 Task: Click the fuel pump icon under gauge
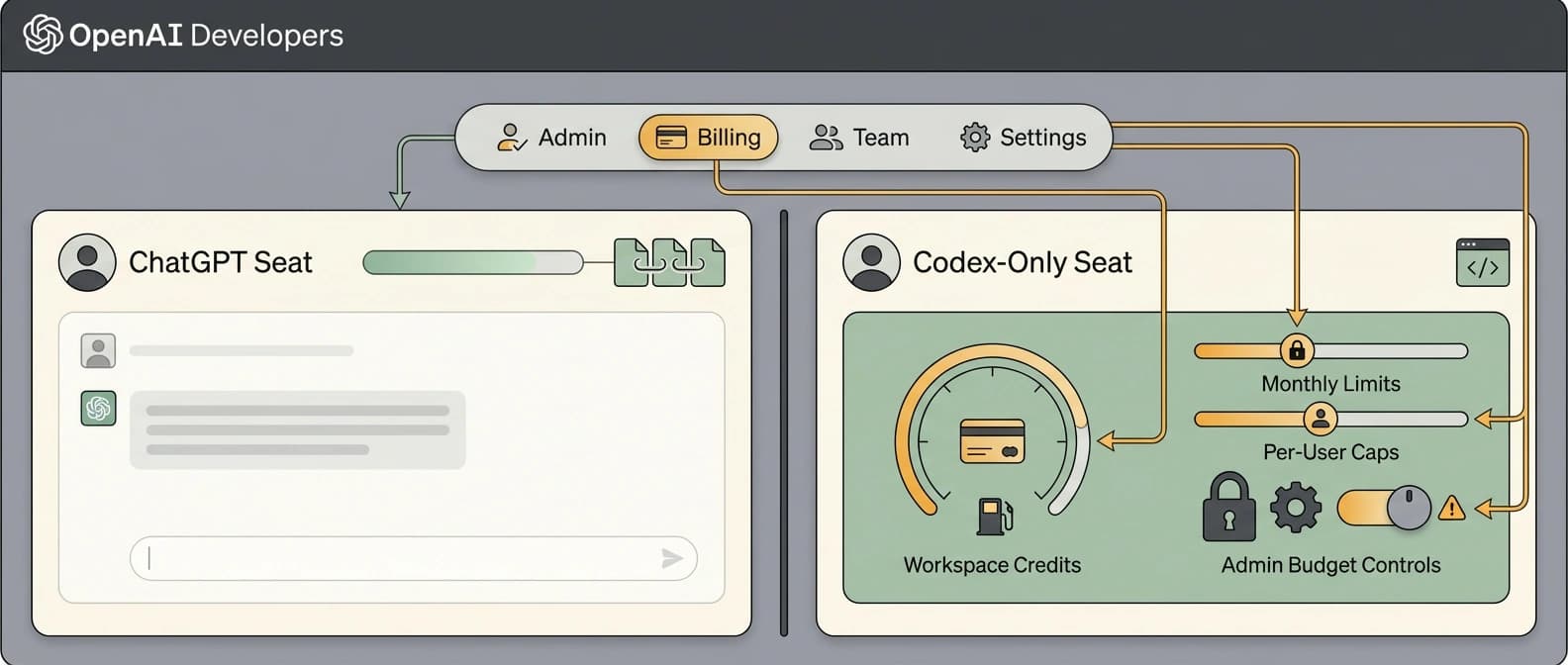[994, 516]
